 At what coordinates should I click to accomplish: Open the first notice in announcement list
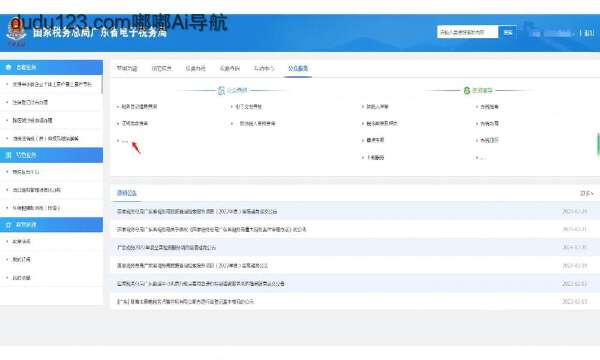197,211
